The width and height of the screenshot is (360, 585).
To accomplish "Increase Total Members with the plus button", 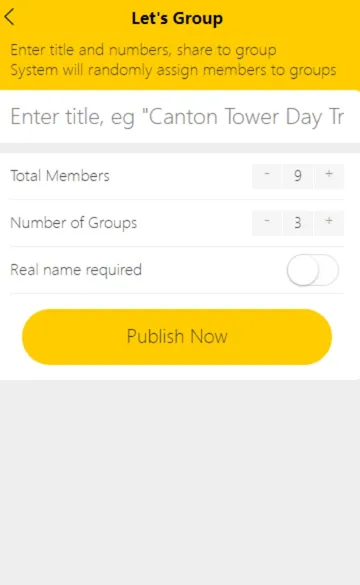I will 329,176.
